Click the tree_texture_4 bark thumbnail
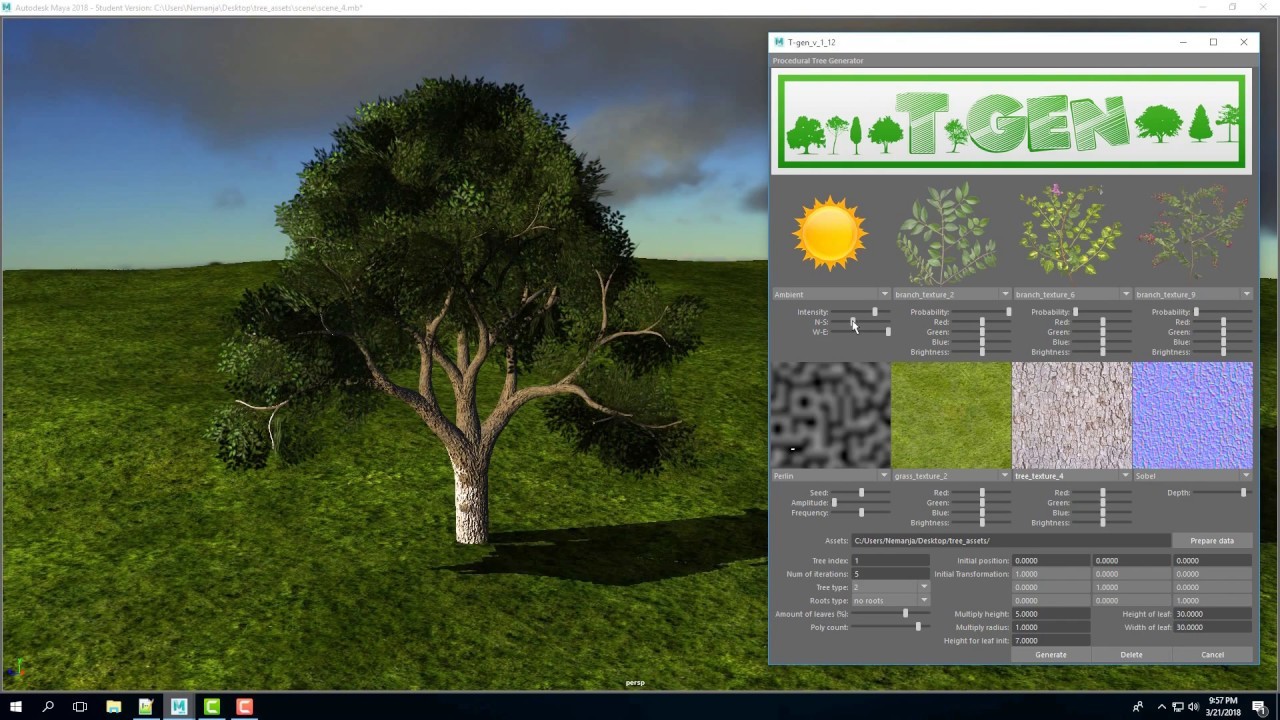The image size is (1280, 720). pos(1070,416)
